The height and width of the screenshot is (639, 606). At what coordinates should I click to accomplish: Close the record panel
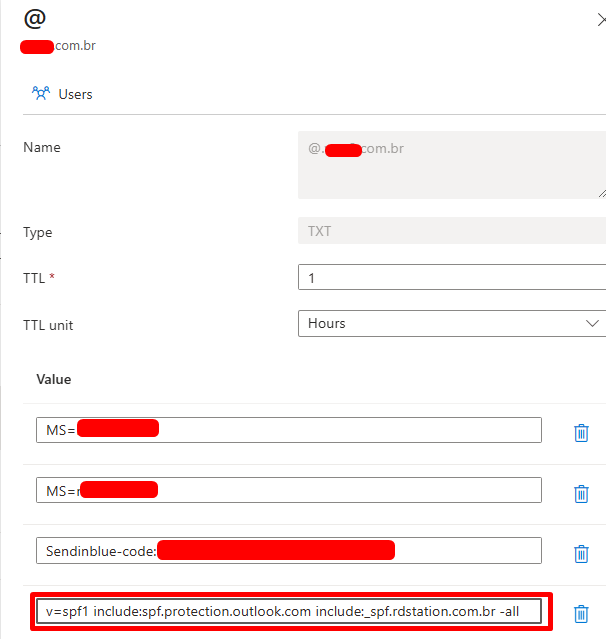pyautogui.click(x=602, y=20)
